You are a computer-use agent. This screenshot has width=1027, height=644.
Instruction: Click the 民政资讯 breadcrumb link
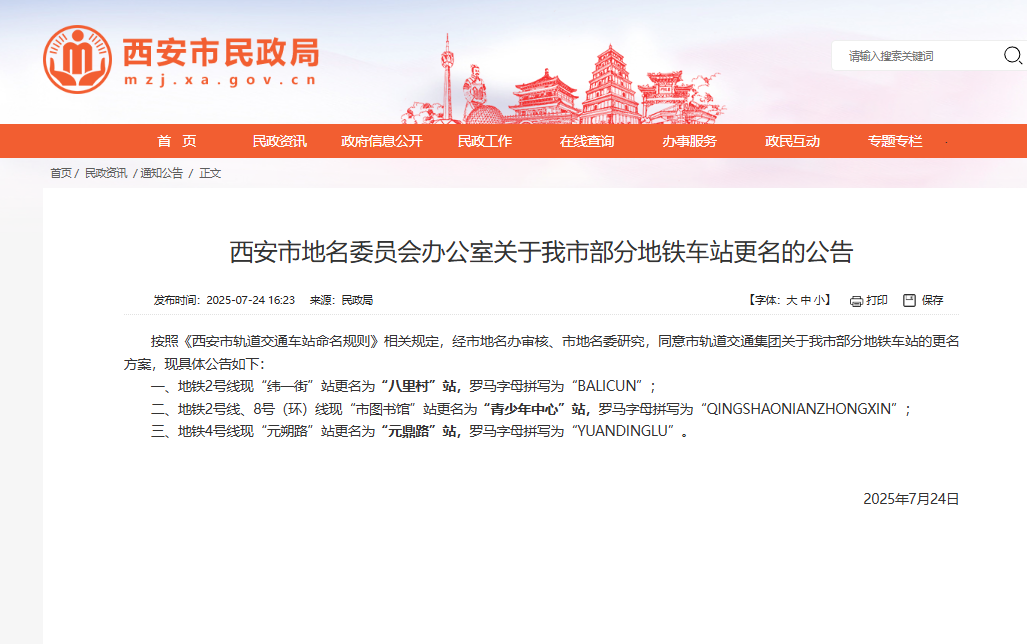pos(106,173)
